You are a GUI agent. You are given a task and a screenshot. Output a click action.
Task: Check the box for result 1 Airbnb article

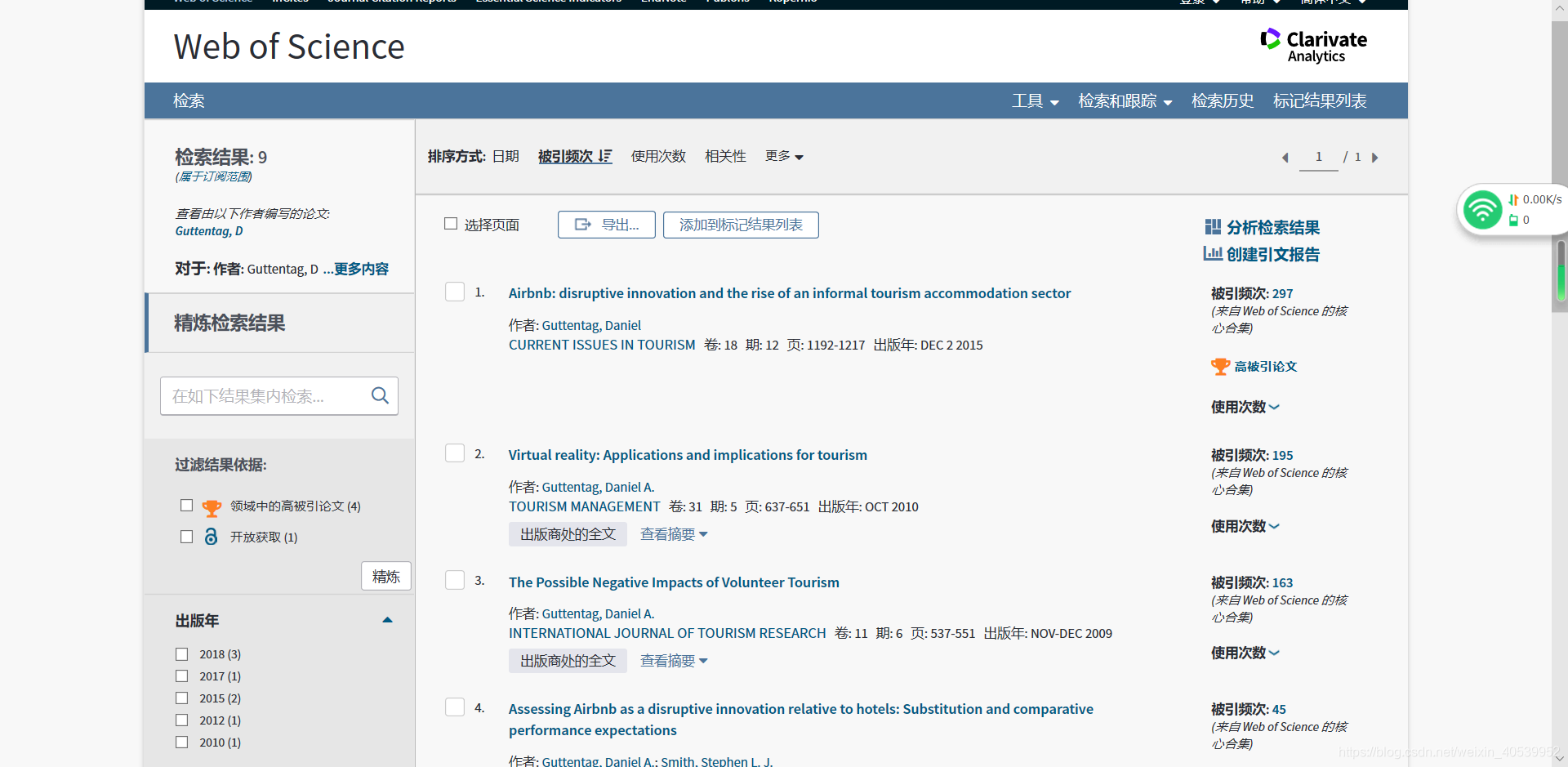(x=455, y=292)
